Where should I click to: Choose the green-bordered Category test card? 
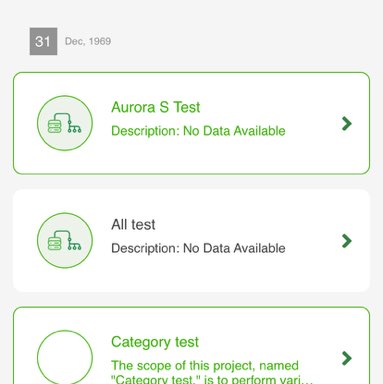[192, 345]
